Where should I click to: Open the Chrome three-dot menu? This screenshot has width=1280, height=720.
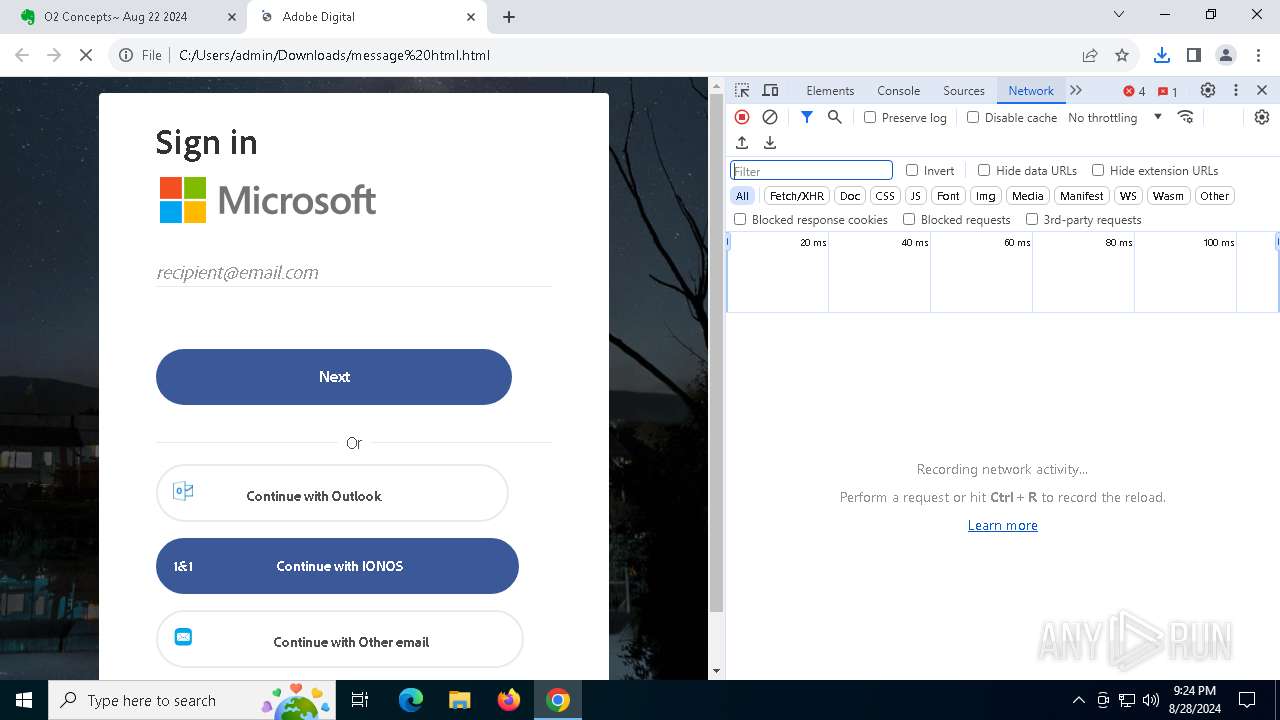pos(1259,55)
